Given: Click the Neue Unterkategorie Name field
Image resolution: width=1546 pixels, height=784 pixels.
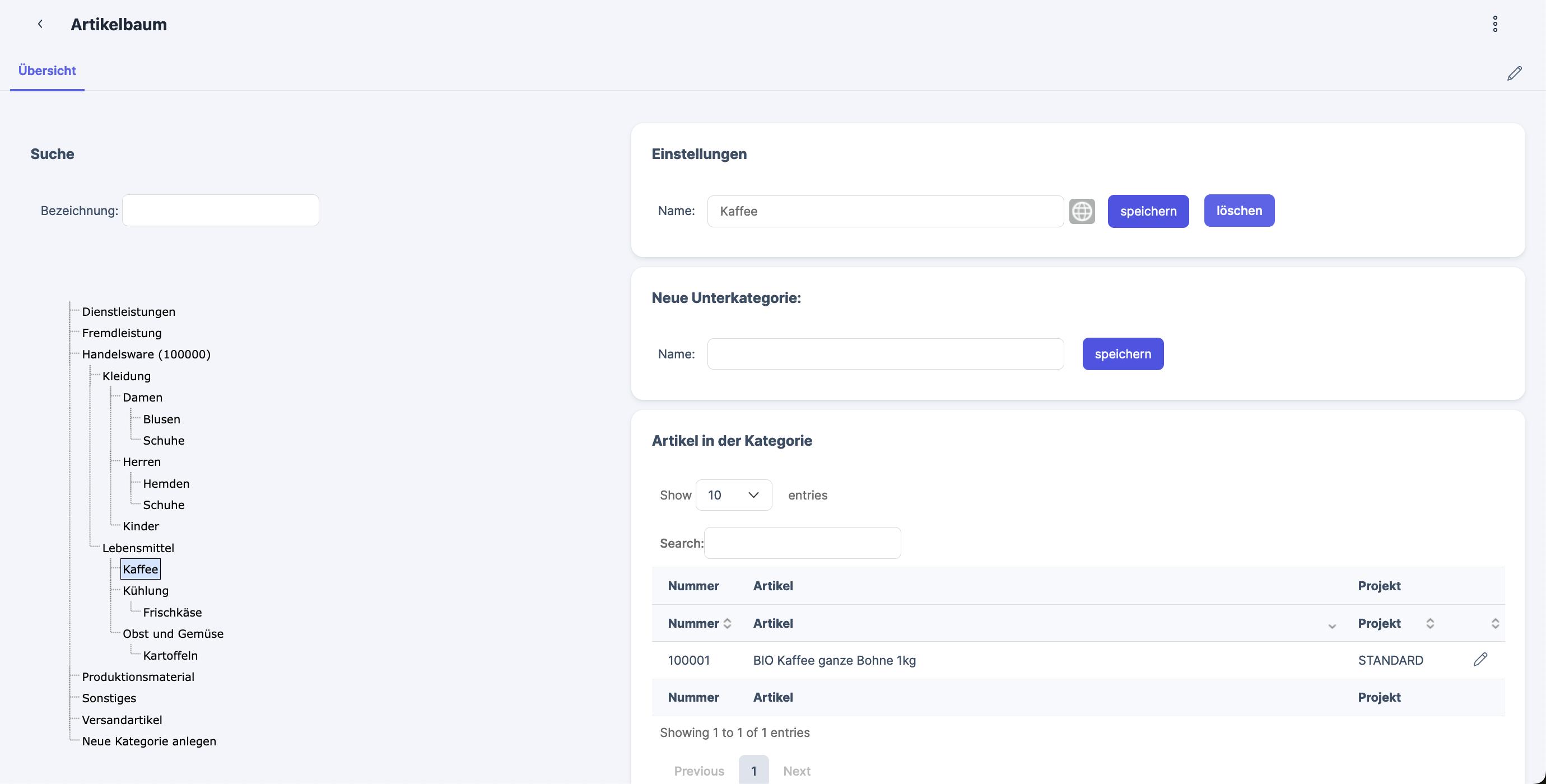Looking at the screenshot, I should (885, 354).
